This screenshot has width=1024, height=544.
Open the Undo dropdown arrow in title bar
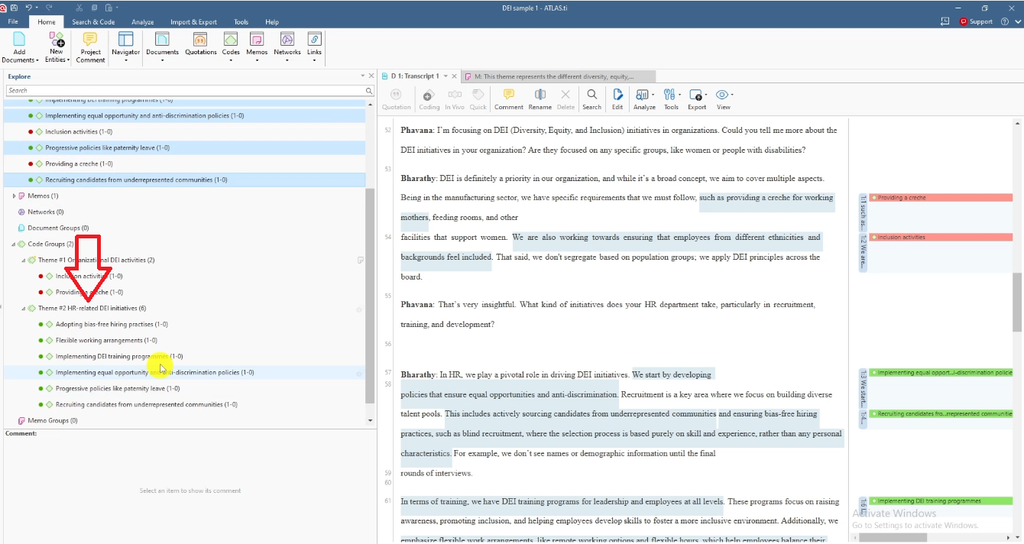pyautogui.click(x=38, y=7)
